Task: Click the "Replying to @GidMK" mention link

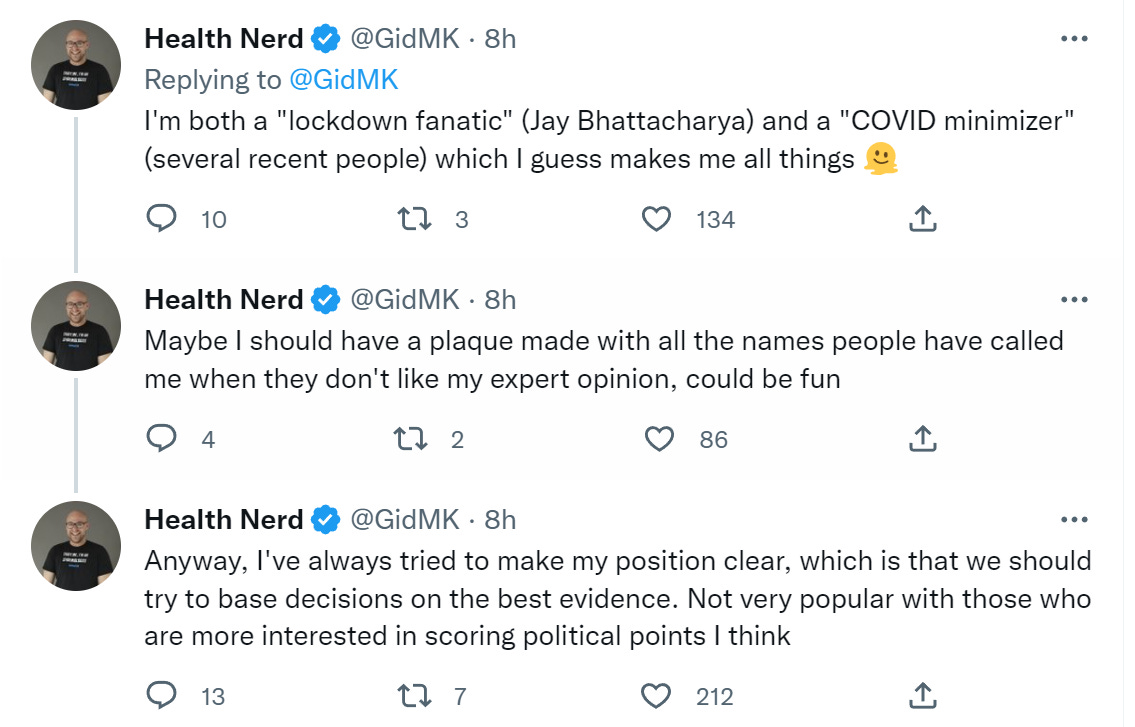Action: (x=343, y=79)
